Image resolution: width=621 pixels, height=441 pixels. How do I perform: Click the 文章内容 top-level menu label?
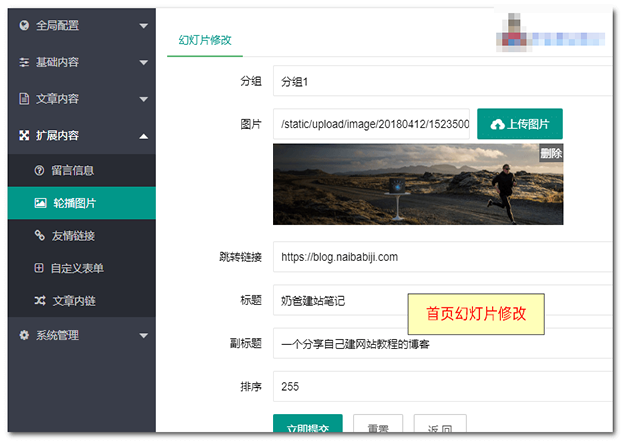(57, 99)
